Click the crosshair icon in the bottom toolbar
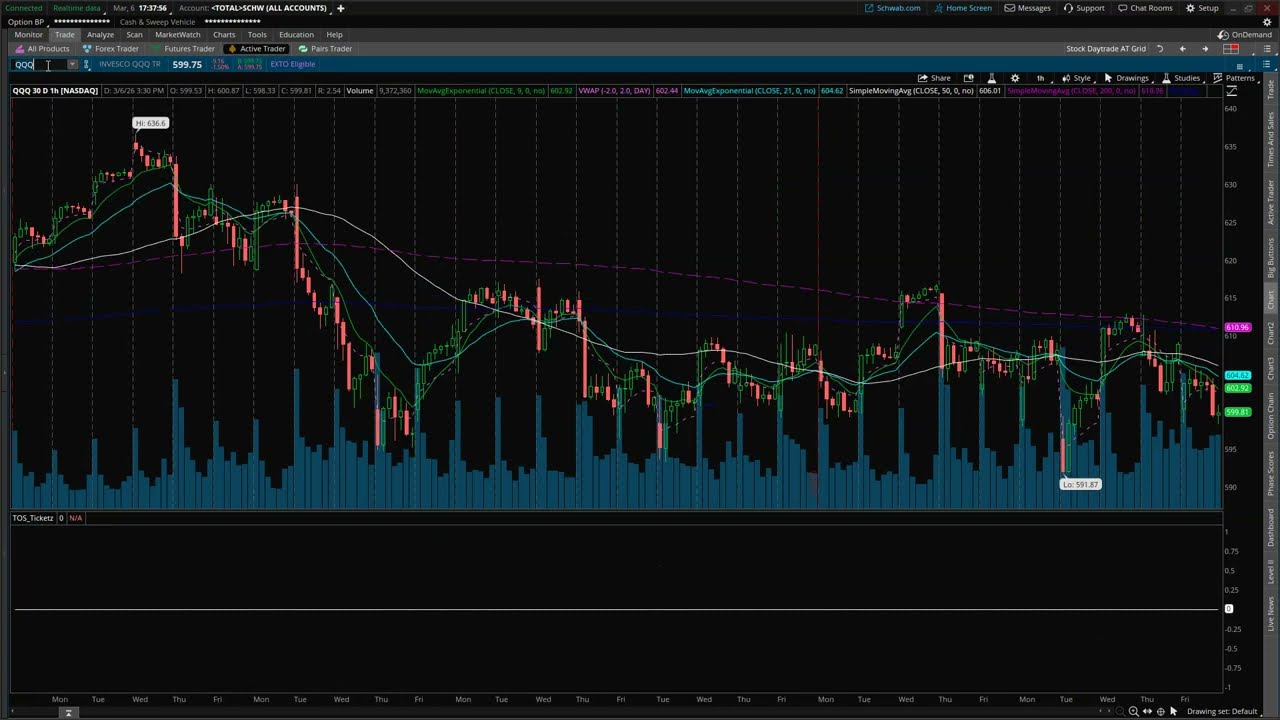Viewport: 1280px width, 720px height. 1160,711
